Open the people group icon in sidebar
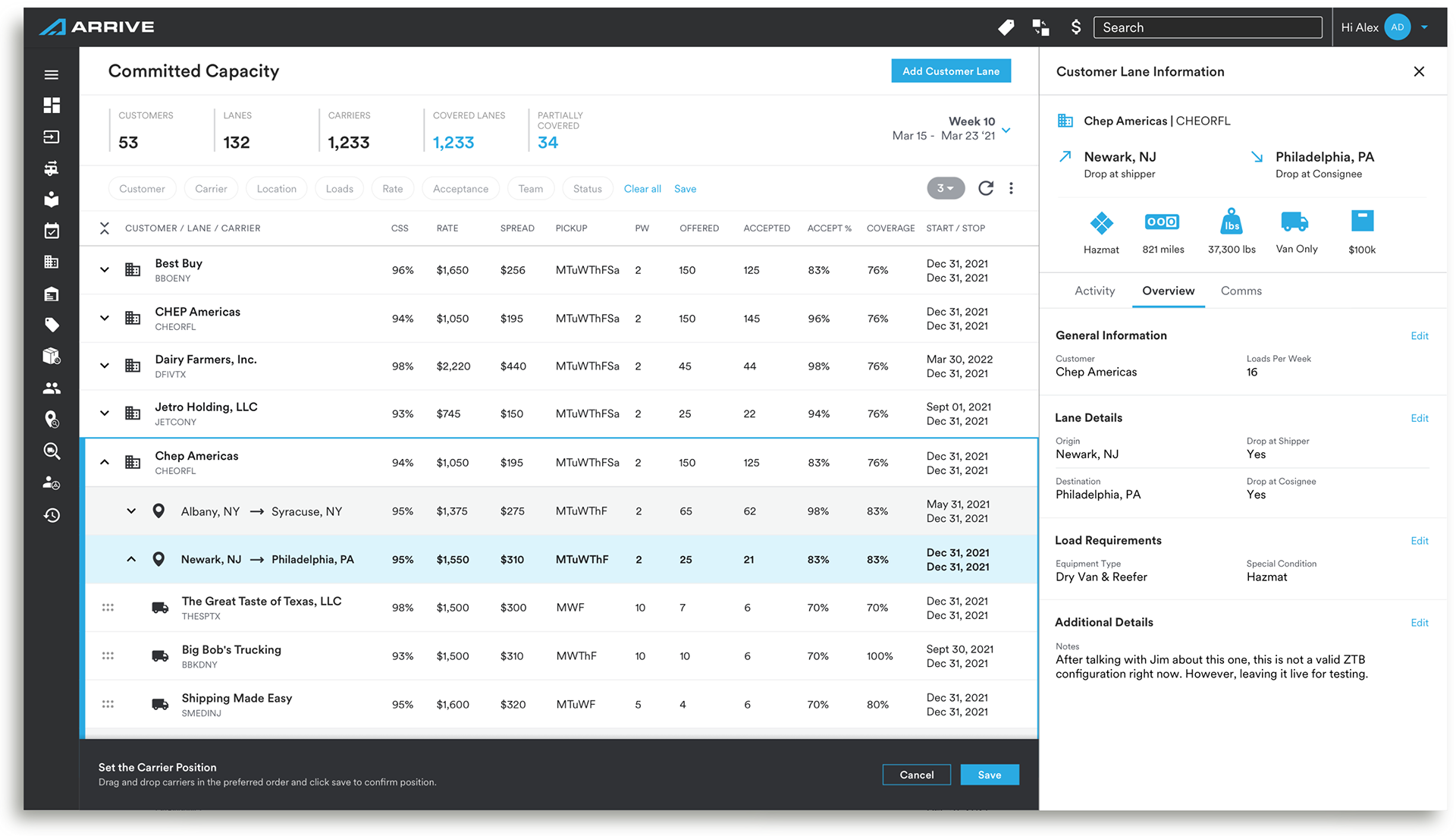This screenshot has height=836, width=1456. point(52,388)
